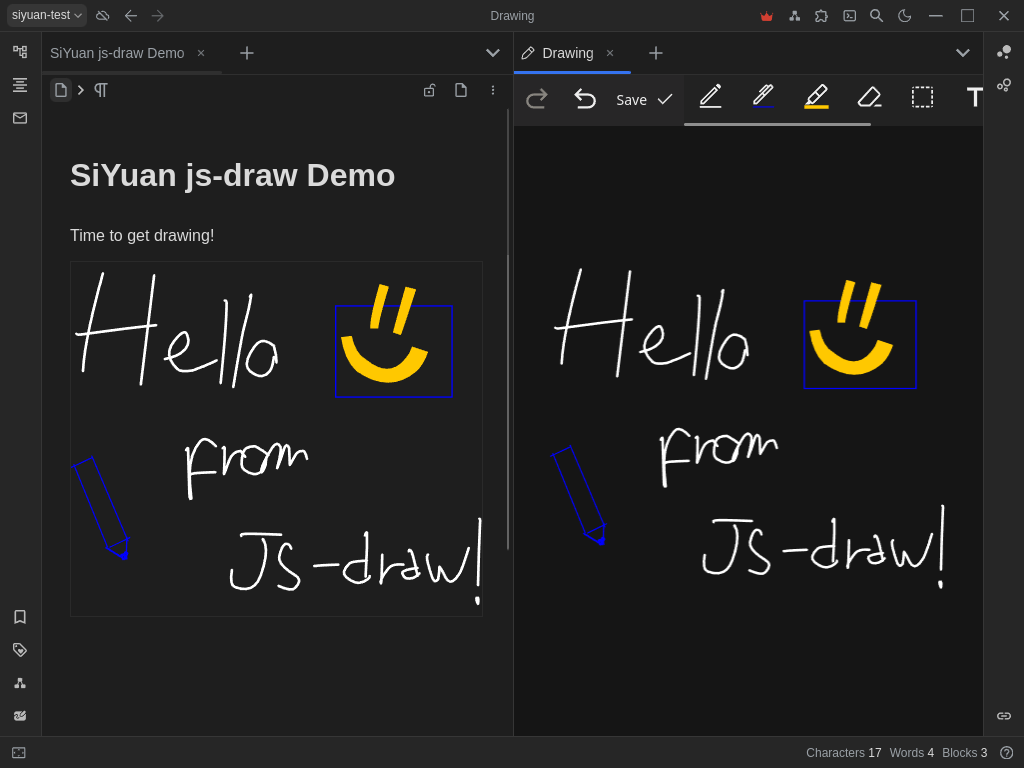The width and height of the screenshot is (1024, 768).
Task: Toggle cloud sync status icon
Action: coord(103,16)
